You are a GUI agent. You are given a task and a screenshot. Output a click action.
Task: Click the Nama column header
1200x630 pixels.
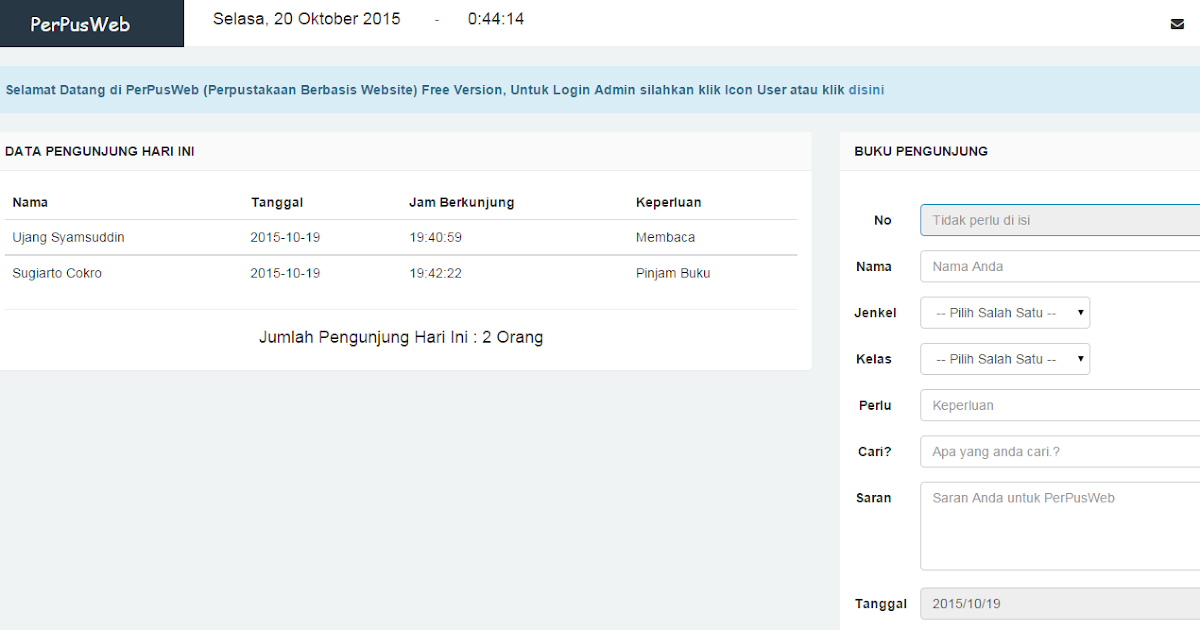coord(30,202)
